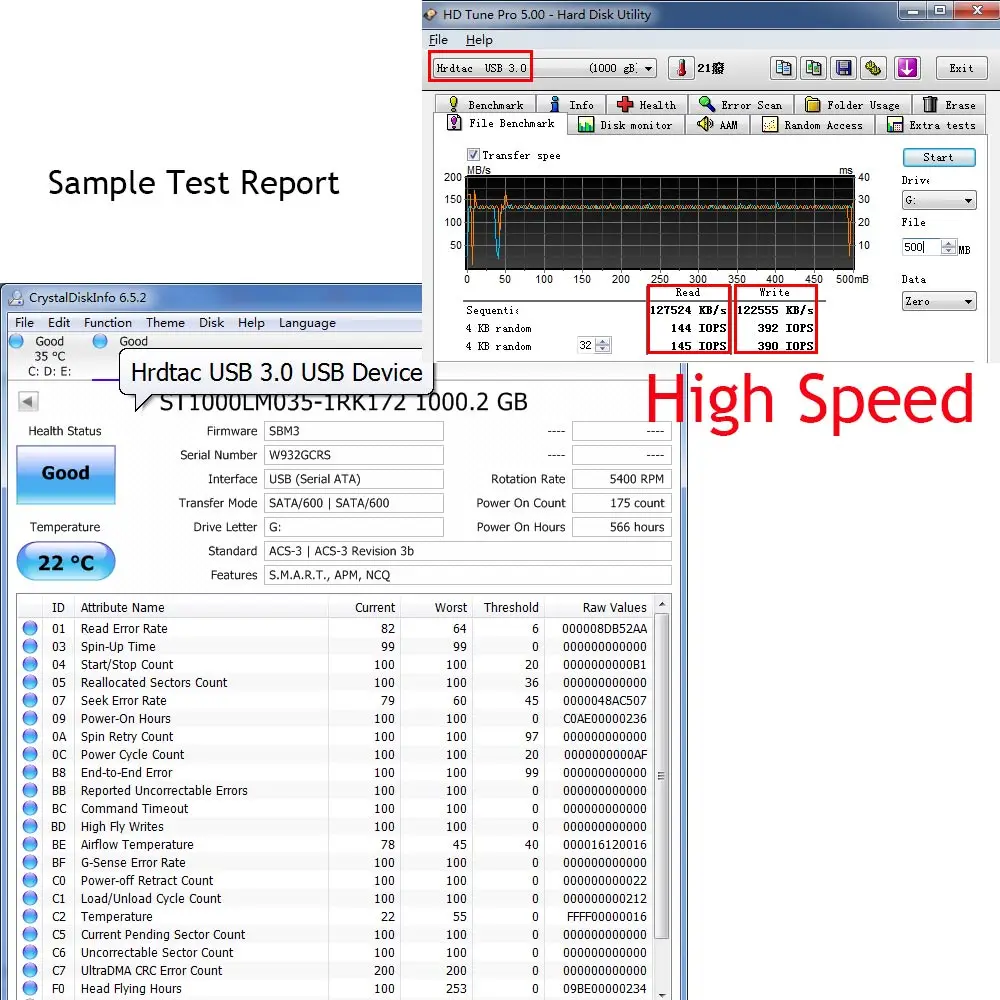Screen dimensions: 1000x1000
Task: Click the purple down arrow icon
Action: click(x=906, y=68)
